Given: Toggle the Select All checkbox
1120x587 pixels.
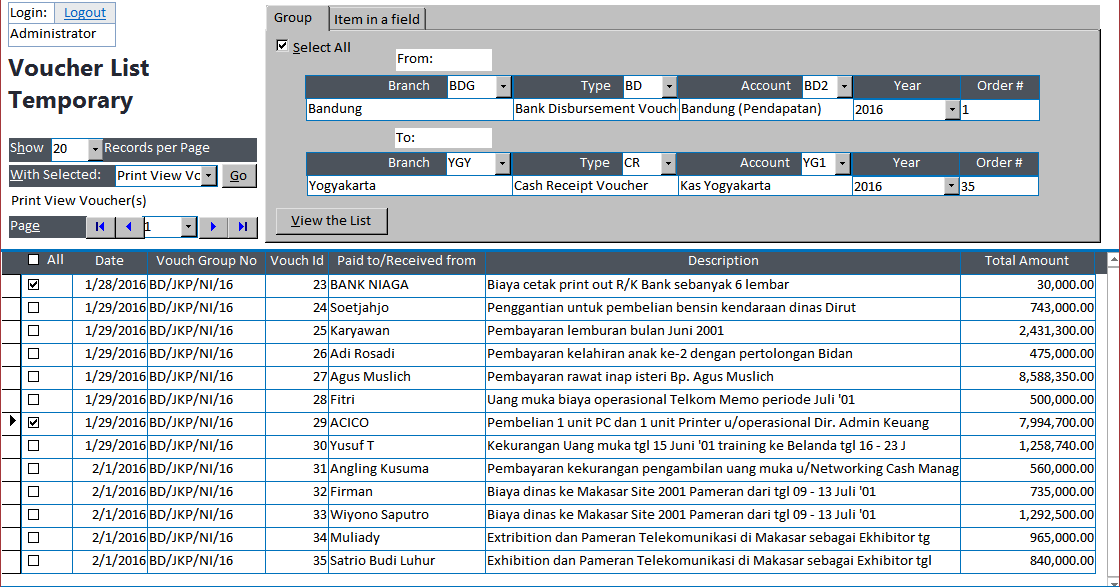Looking at the screenshot, I should [x=282, y=46].
